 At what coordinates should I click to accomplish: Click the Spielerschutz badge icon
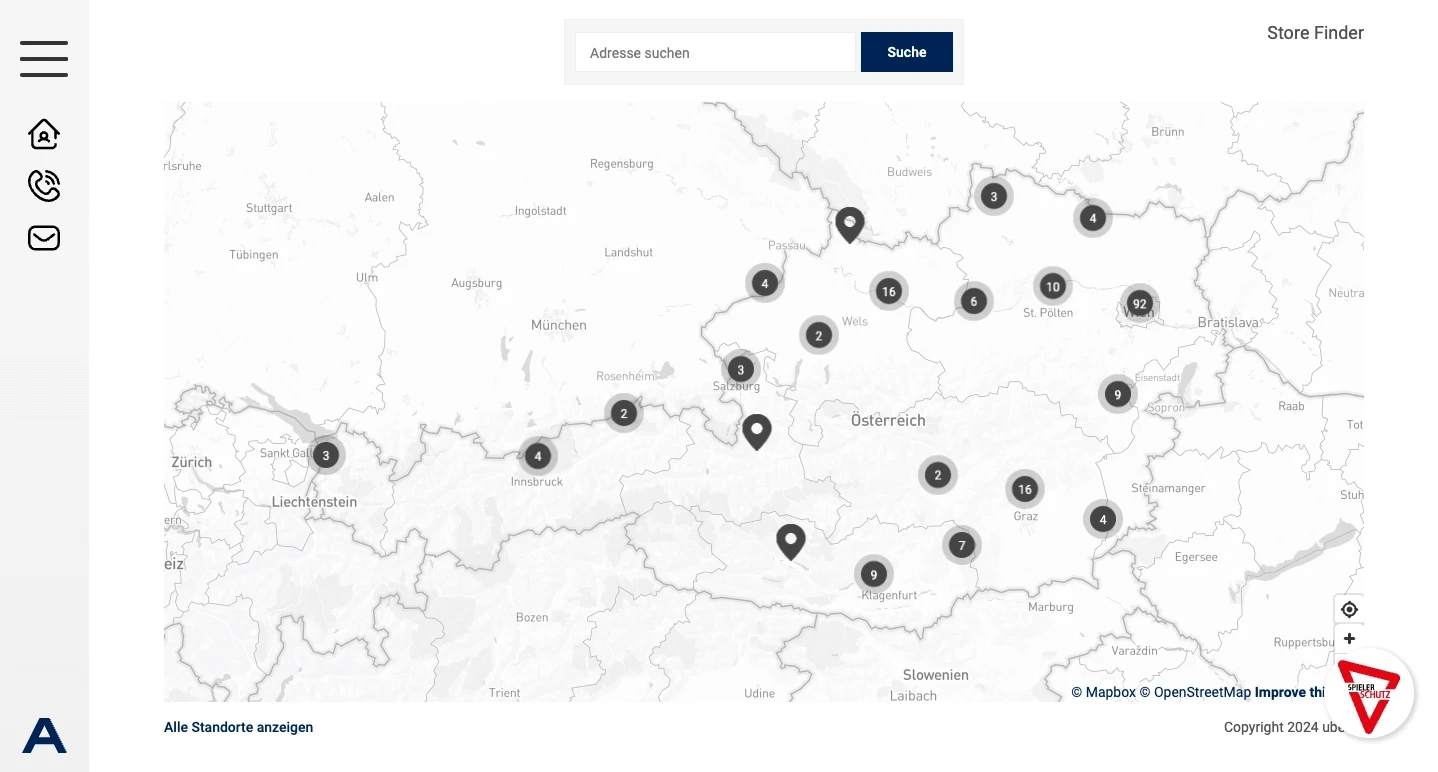(1369, 694)
